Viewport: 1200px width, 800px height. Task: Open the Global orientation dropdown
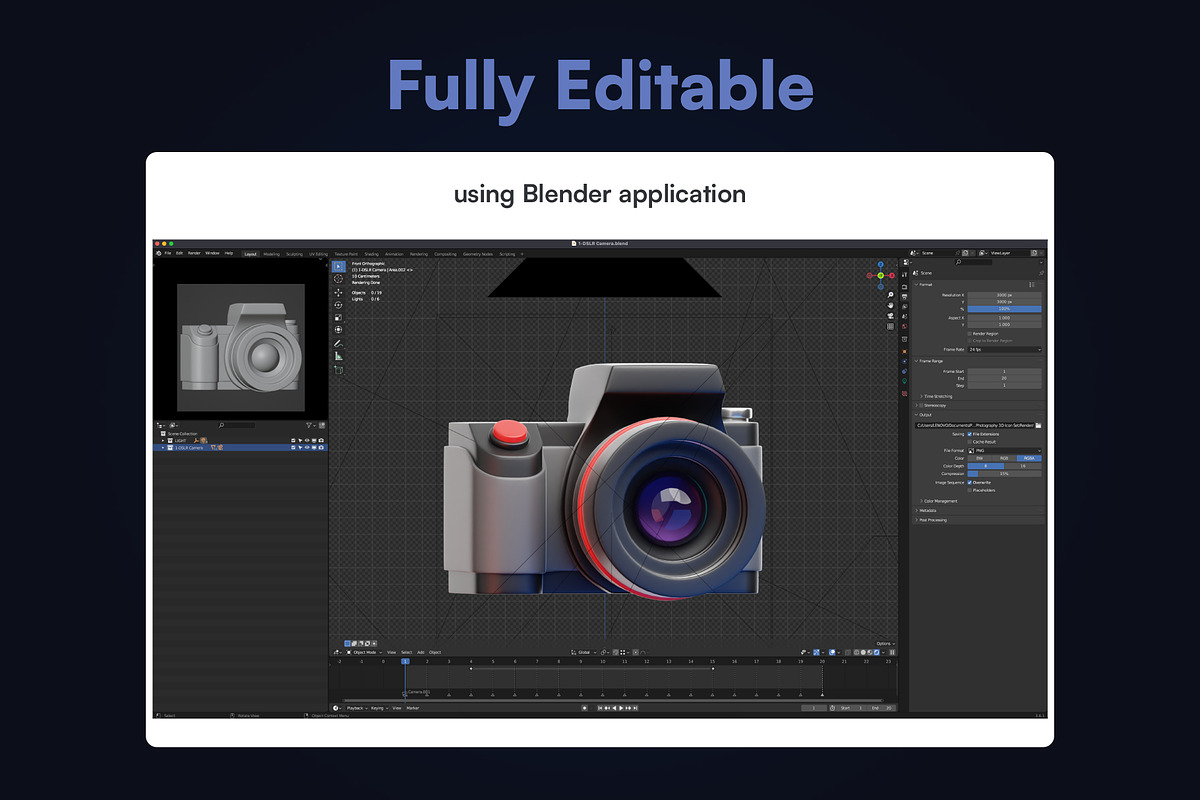(586, 652)
